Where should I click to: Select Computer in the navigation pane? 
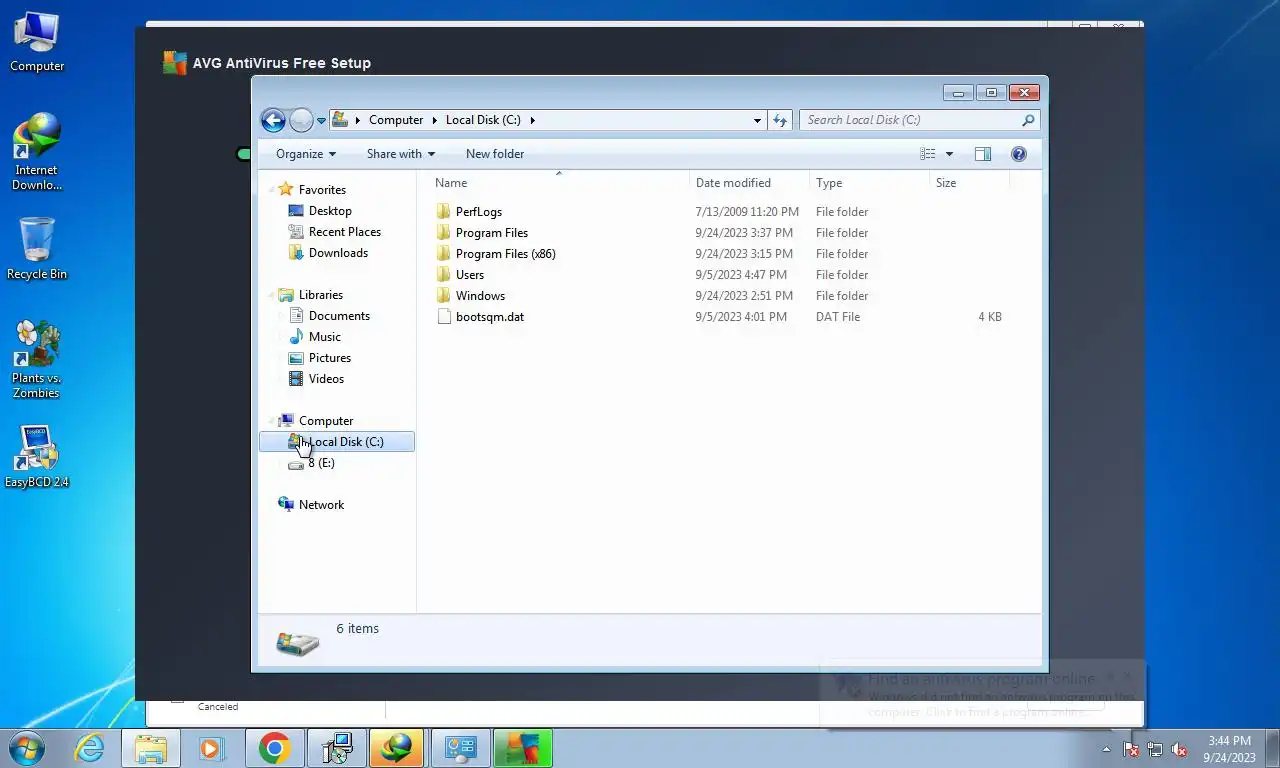click(x=325, y=421)
